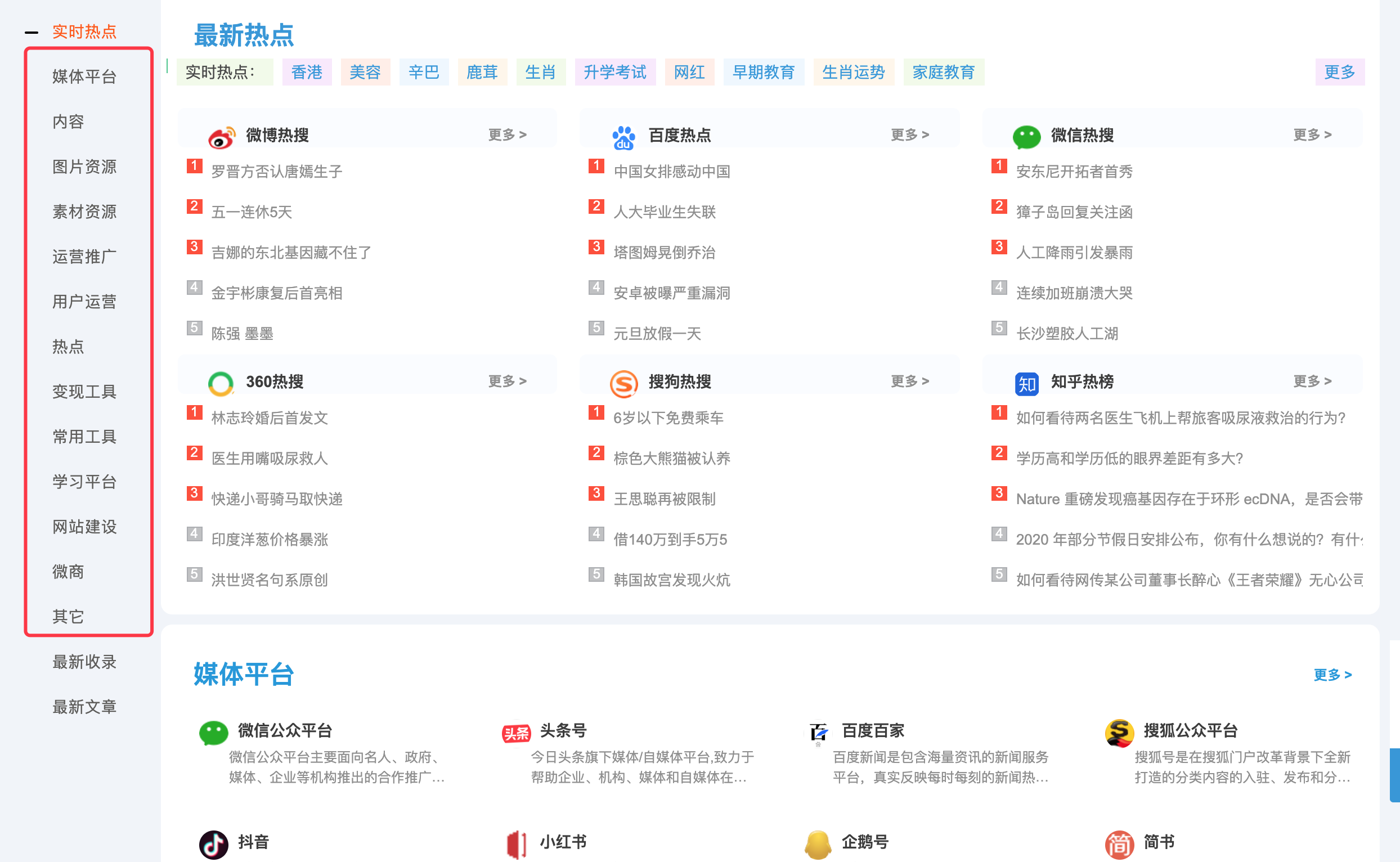Click the 升学考试 hot tag
The image size is (1400, 862).
pyautogui.click(x=615, y=72)
